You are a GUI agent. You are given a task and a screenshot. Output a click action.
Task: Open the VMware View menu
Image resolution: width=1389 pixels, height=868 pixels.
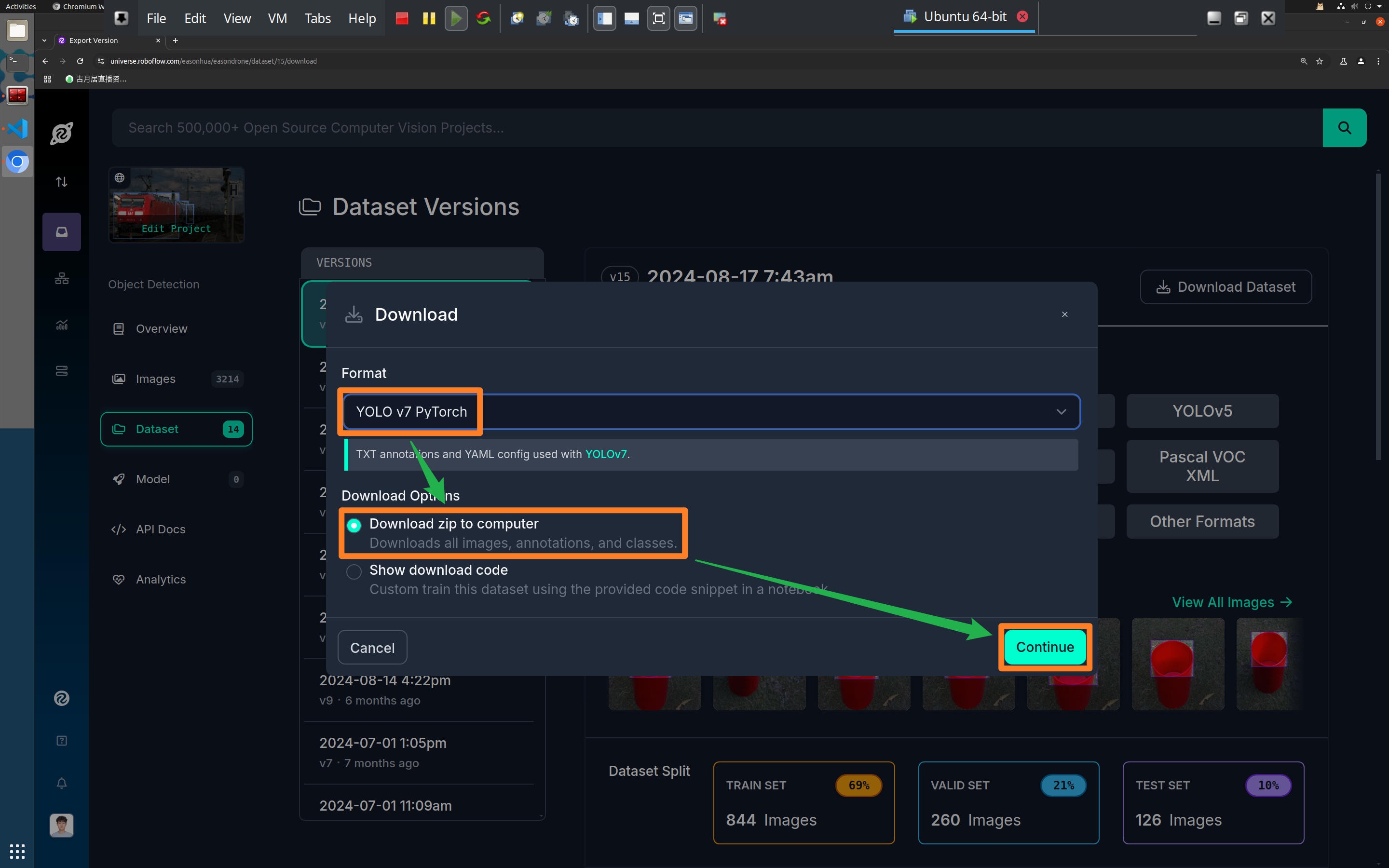(x=237, y=18)
